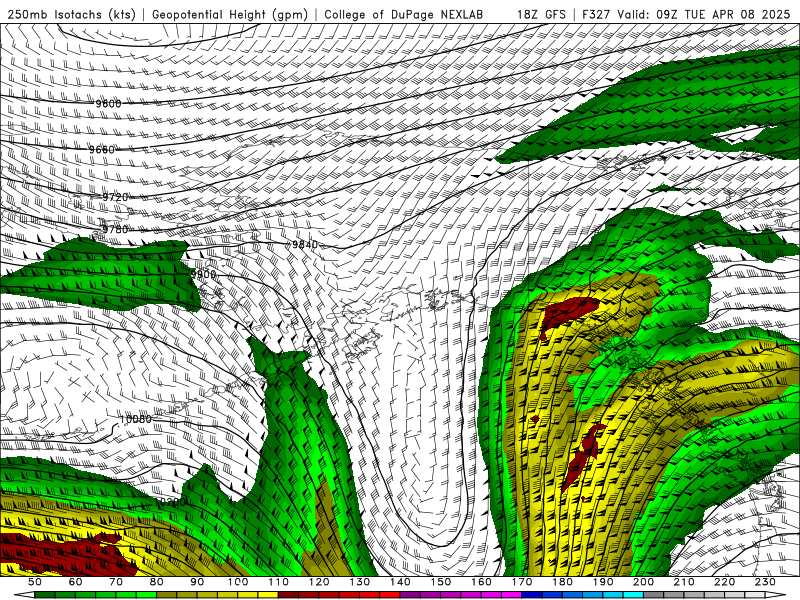Screen dimensions: 800x600
Task: Click the 180 knot legend value
Action: (562, 582)
